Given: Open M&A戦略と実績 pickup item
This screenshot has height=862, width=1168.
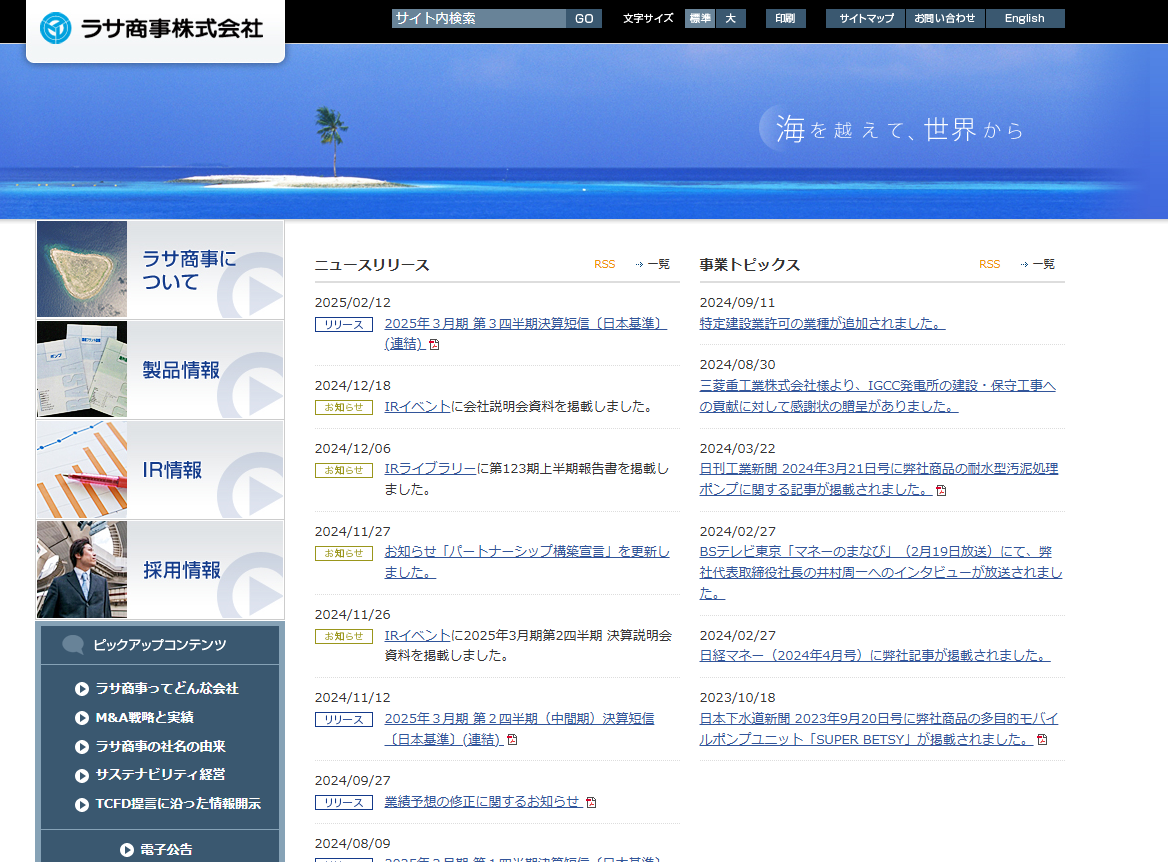Looking at the screenshot, I should (x=145, y=717).
